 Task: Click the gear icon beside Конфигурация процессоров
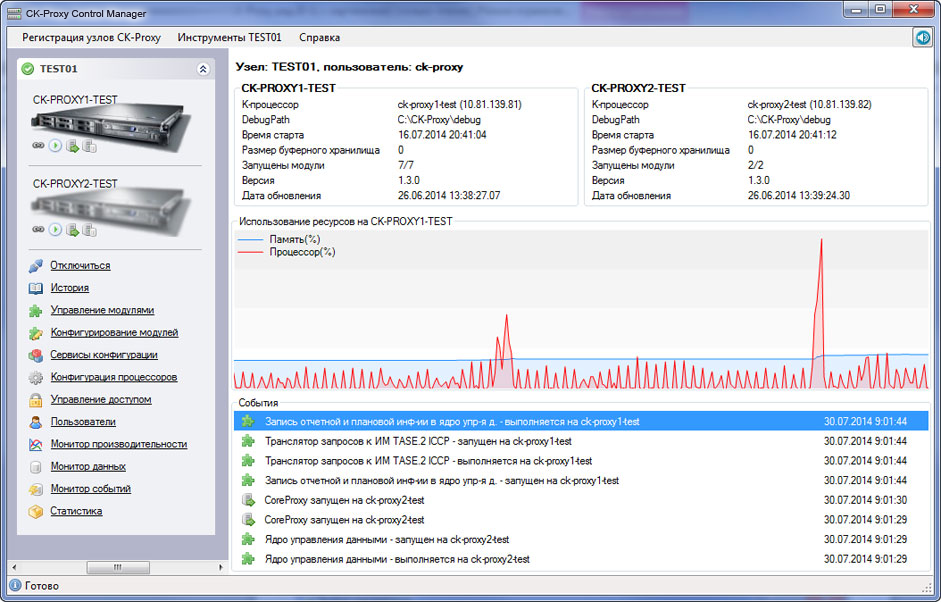[x=35, y=378]
